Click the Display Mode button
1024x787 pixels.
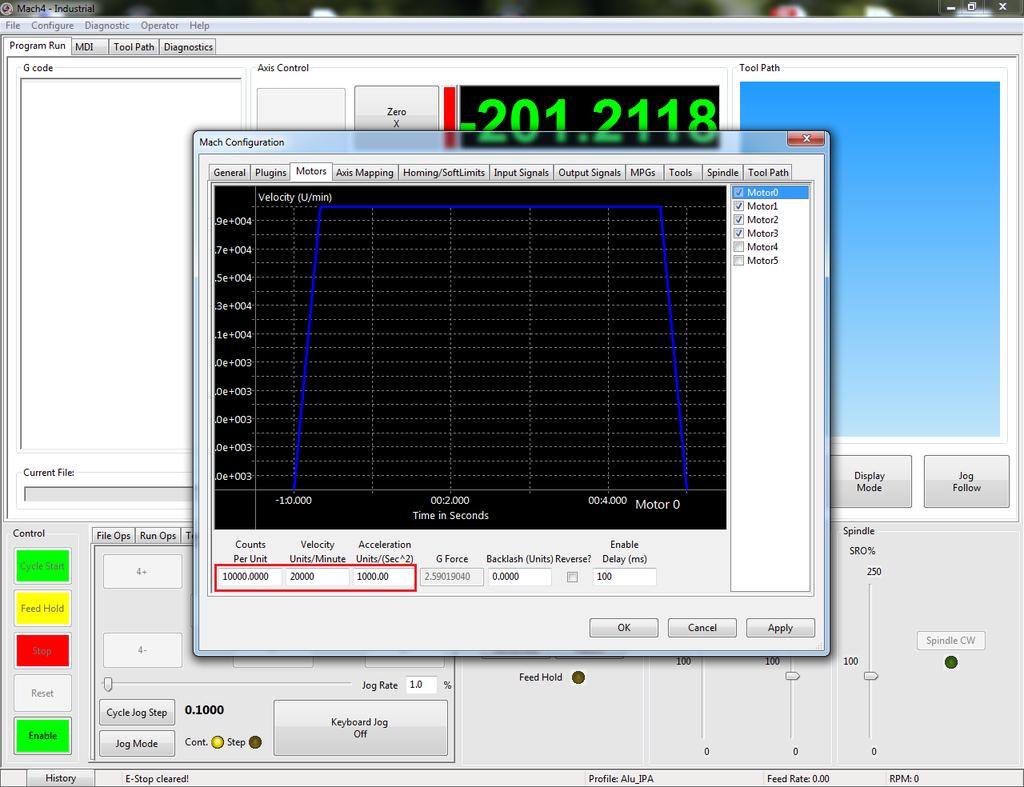870,482
